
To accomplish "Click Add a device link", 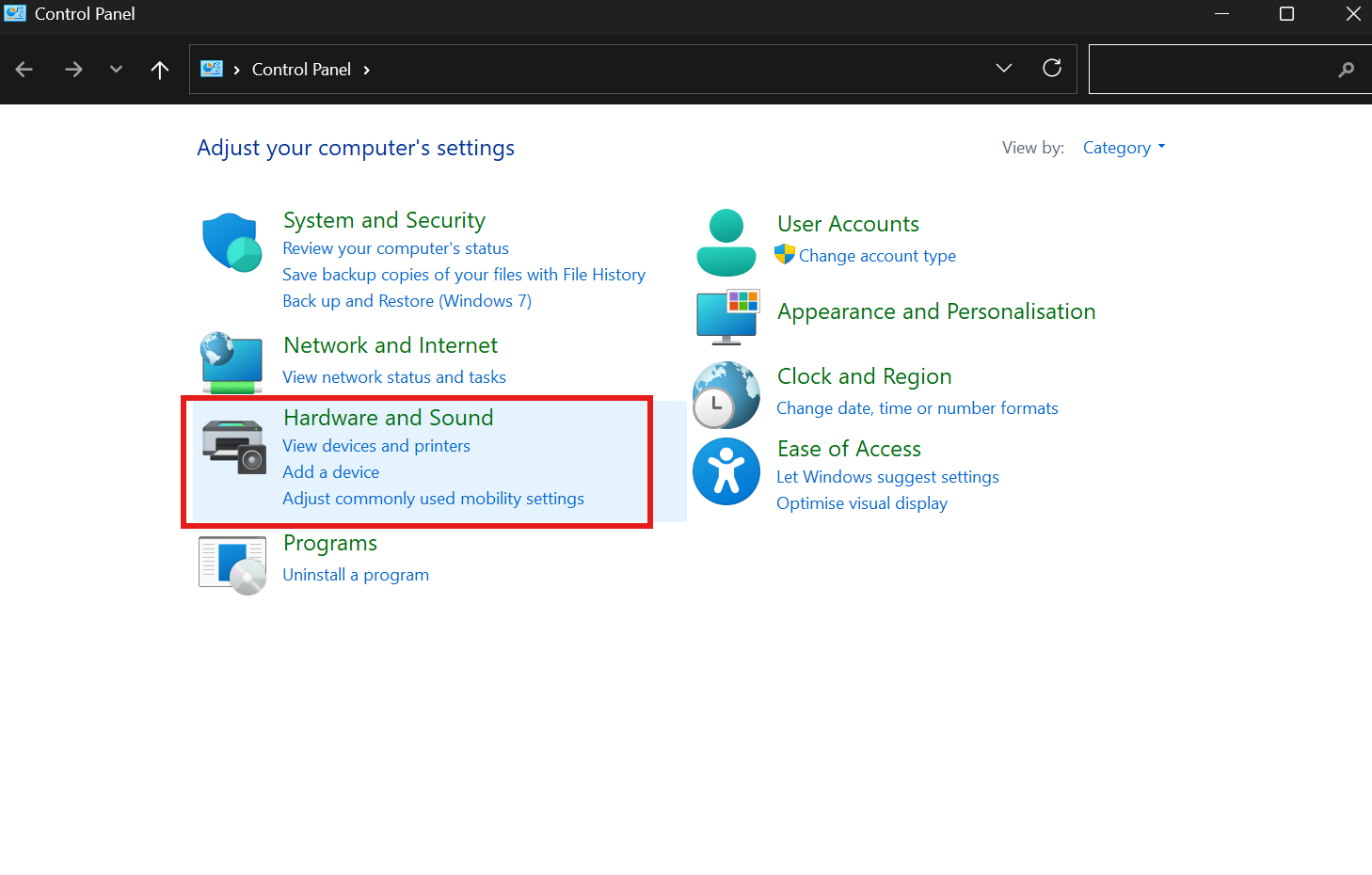I will (x=331, y=472).
